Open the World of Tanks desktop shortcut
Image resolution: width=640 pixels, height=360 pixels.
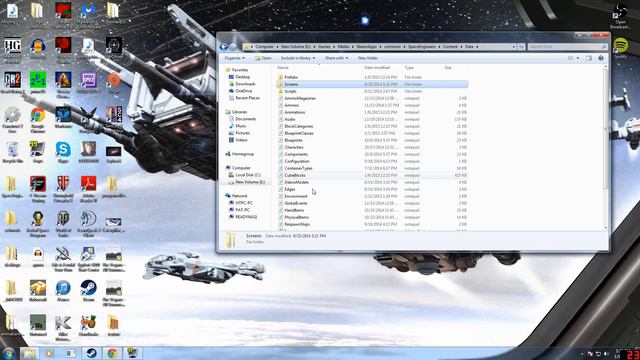pyautogui.click(x=63, y=223)
